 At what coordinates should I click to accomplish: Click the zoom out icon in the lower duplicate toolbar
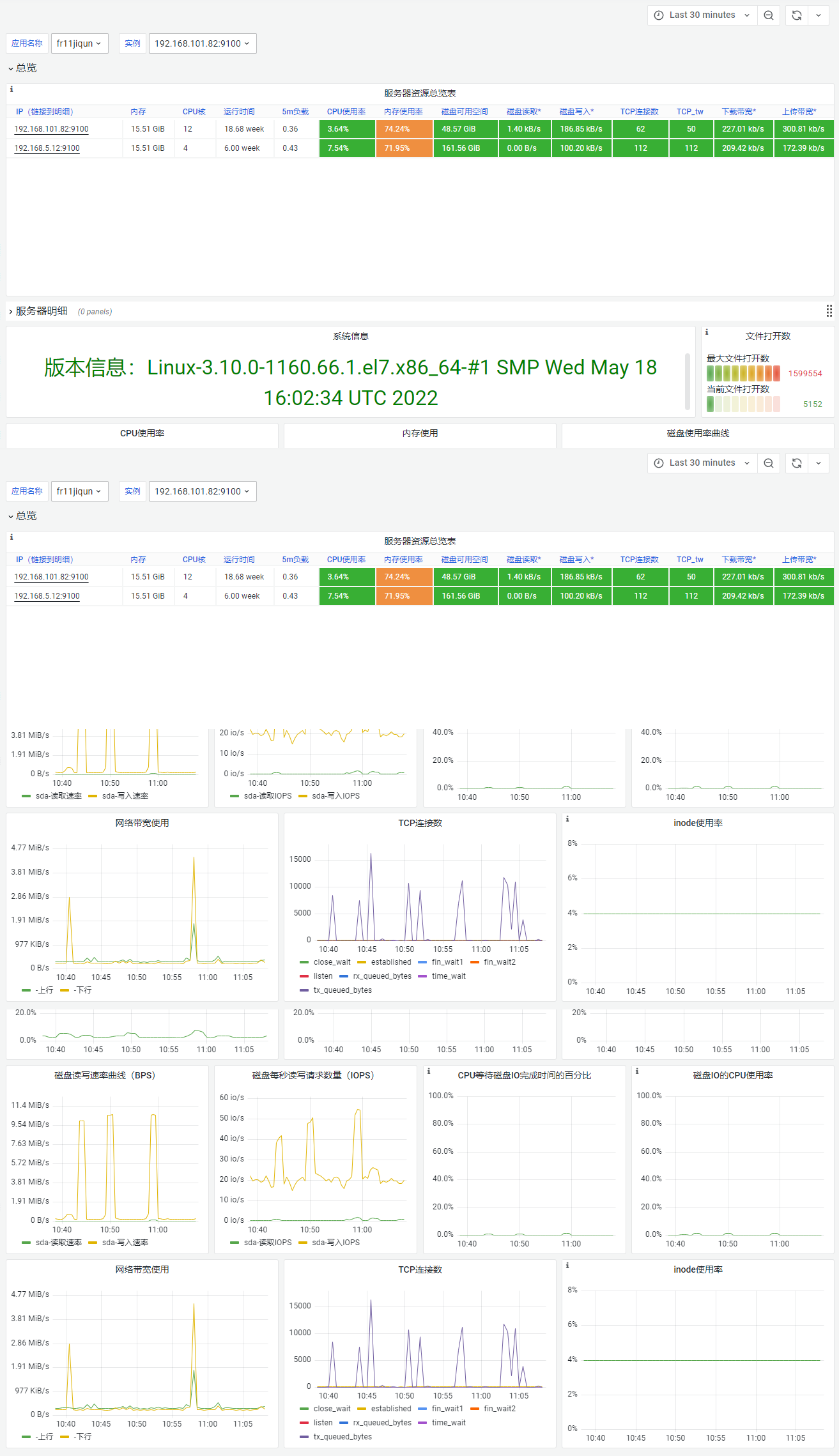[769, 463]
